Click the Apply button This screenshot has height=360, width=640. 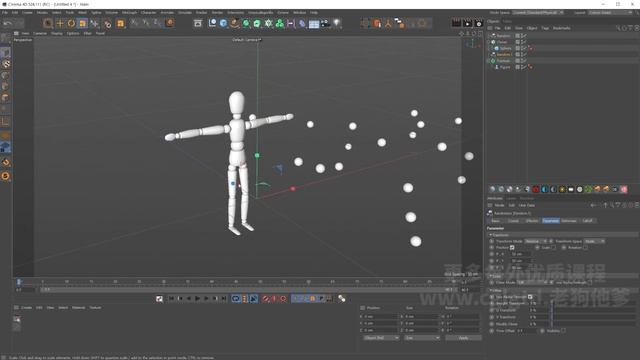tap(463, 338)
